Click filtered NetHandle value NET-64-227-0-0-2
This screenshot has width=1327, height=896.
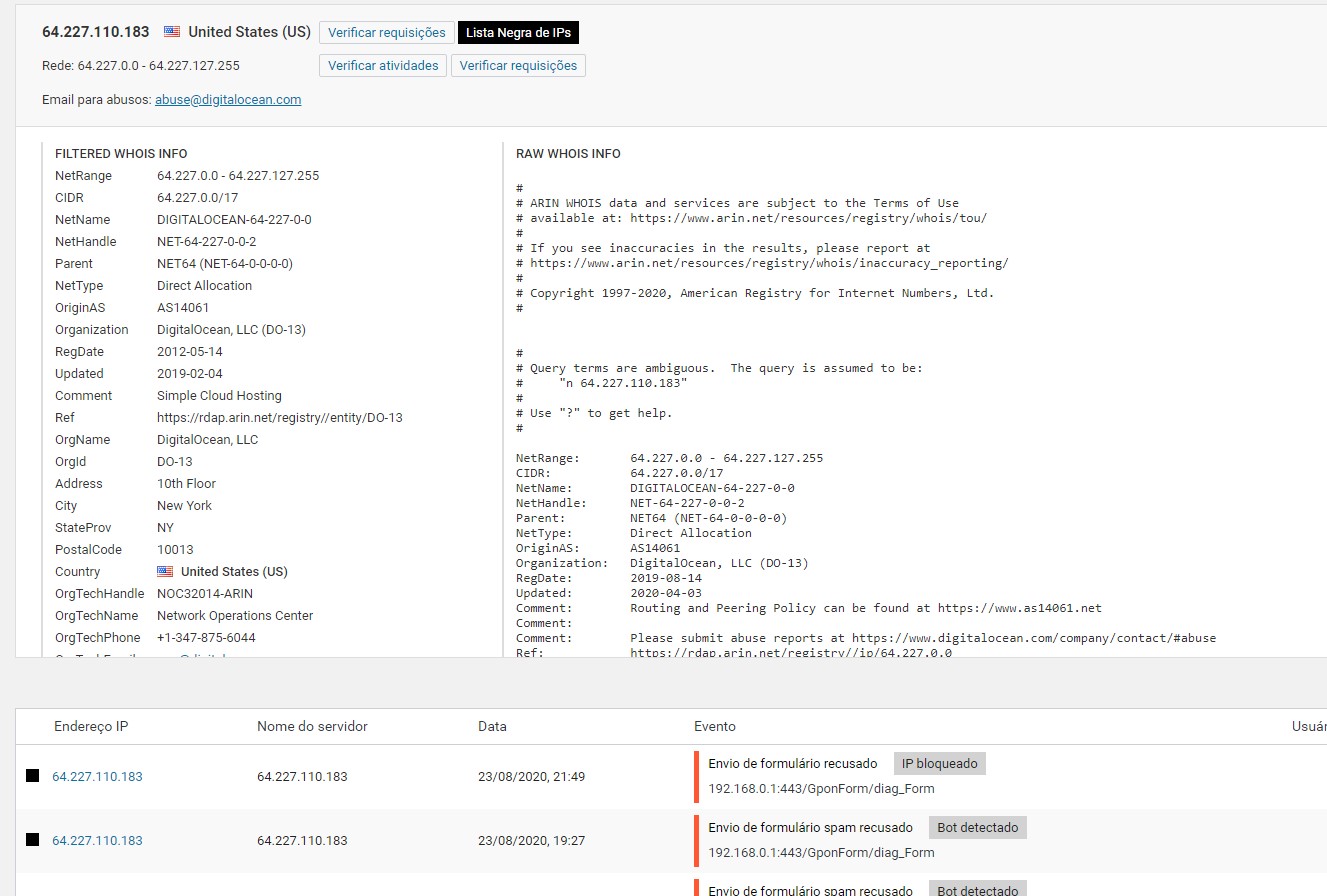tap(207, 242)
